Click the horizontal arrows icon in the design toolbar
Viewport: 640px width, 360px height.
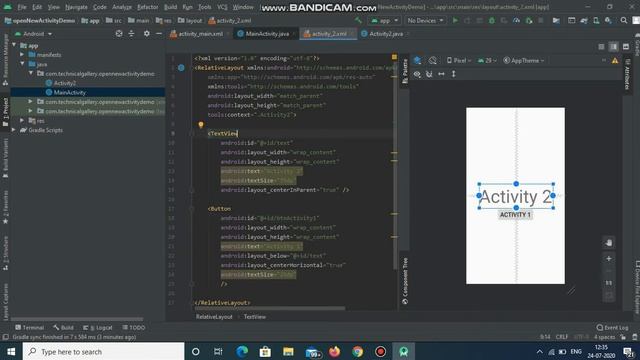coord(441,74)
